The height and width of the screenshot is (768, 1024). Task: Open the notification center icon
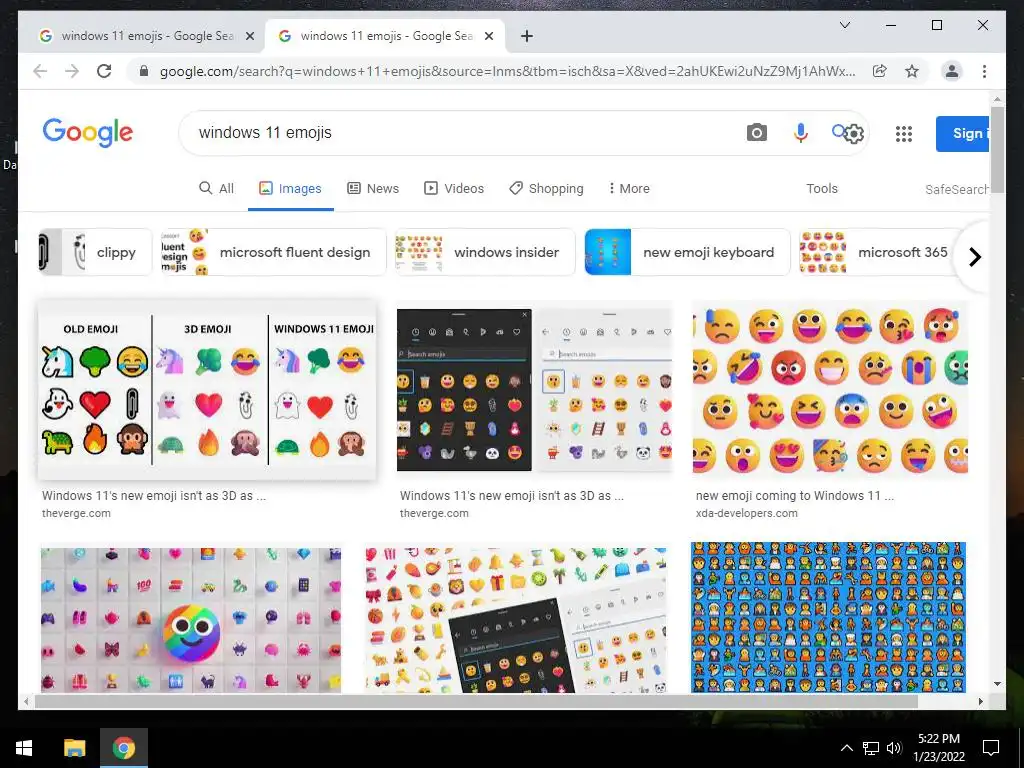991,748
